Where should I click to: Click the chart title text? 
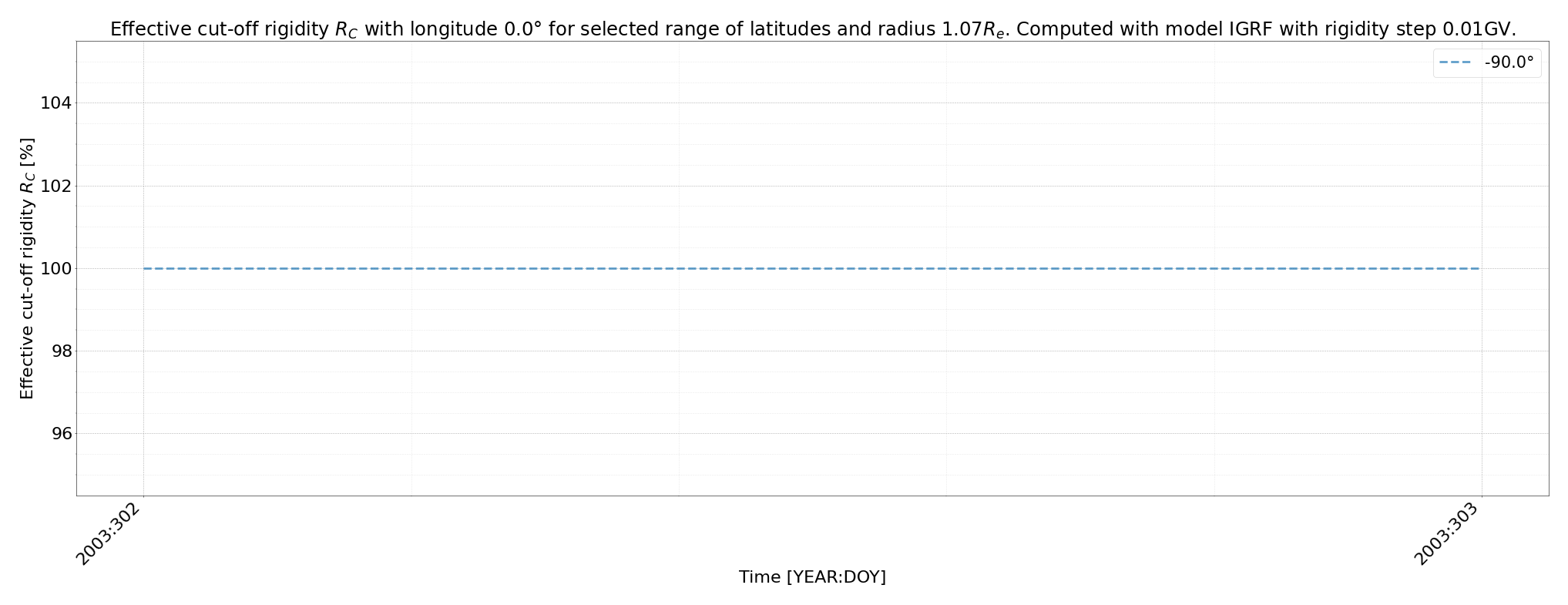pyautogui.click(x=813, y=29)
